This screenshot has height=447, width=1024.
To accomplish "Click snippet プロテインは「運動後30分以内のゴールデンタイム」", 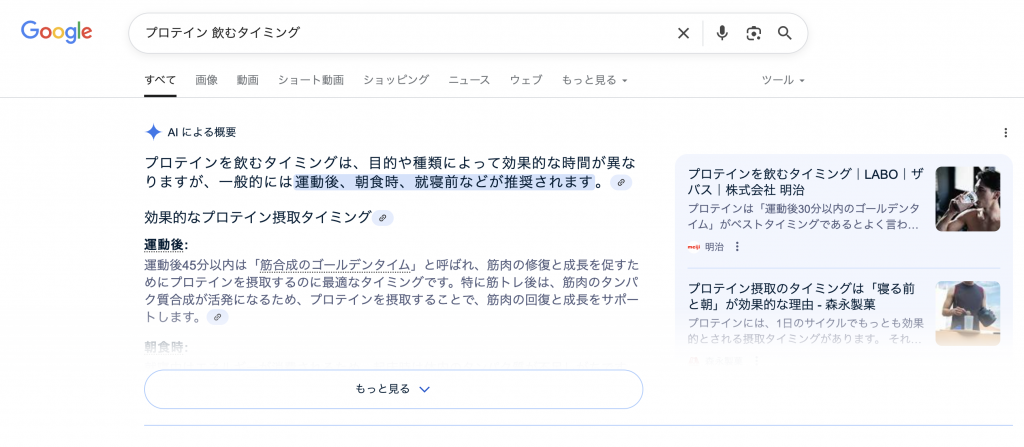I will [x=805, y=216].
